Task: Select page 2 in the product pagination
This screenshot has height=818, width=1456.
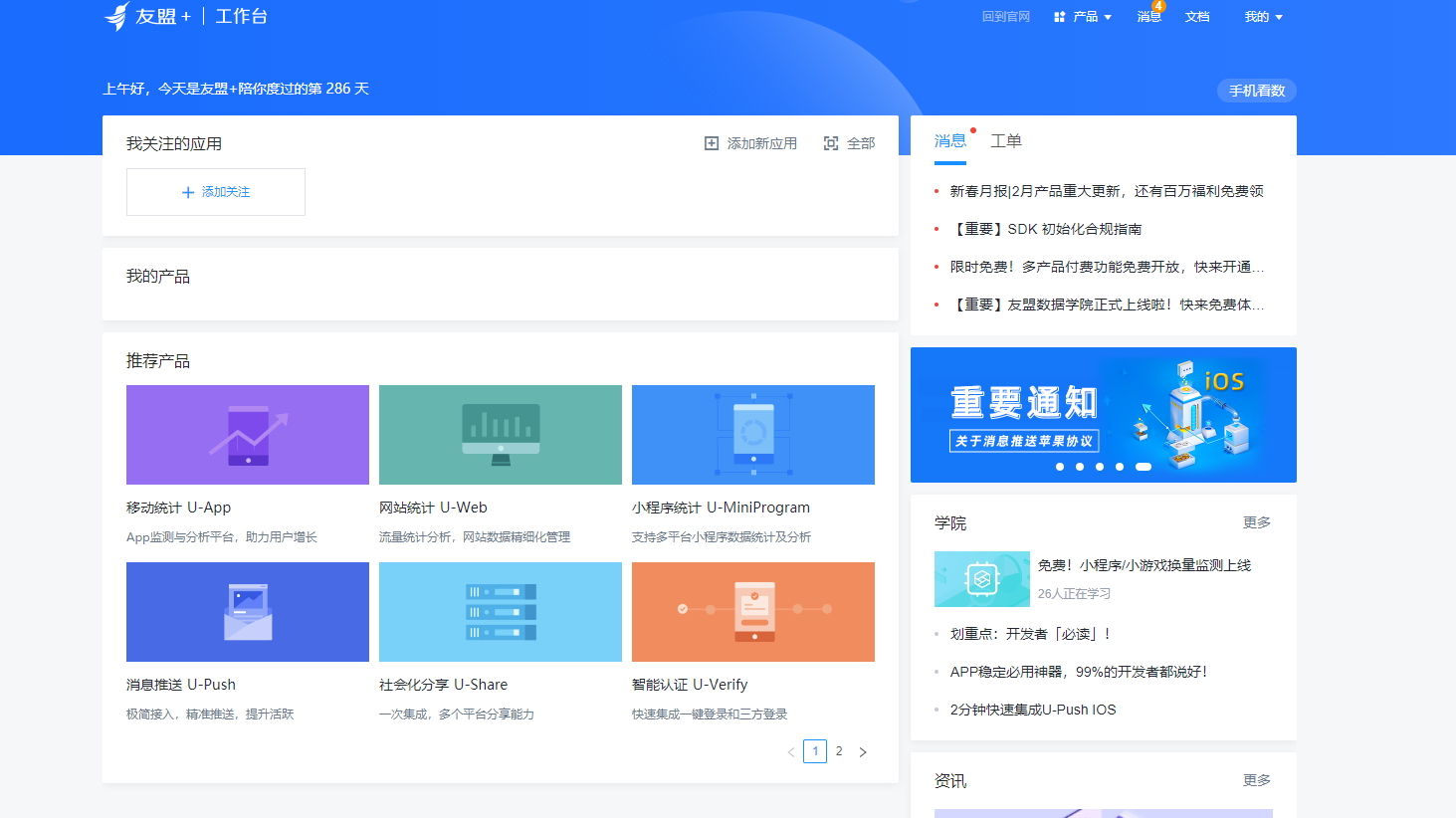Action: (x=839, y=751)
